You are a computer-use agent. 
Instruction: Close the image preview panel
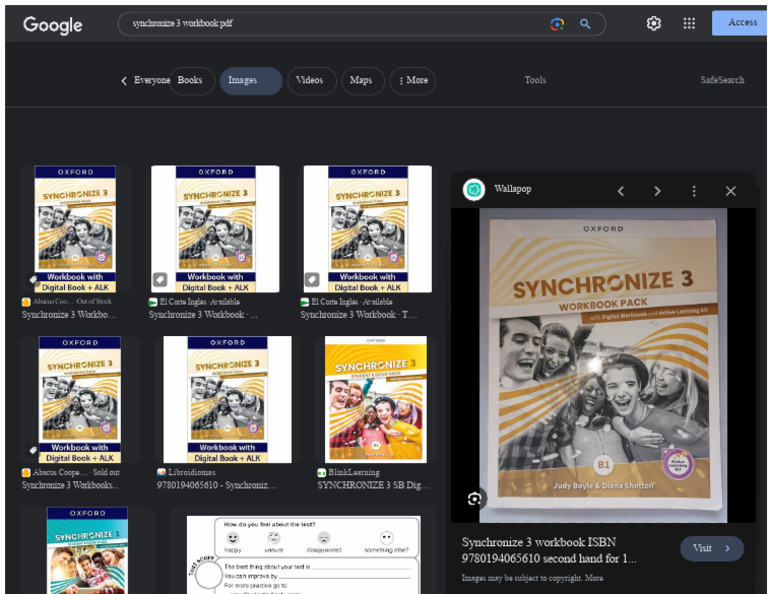pyautogui.click(x=730, y=191)
